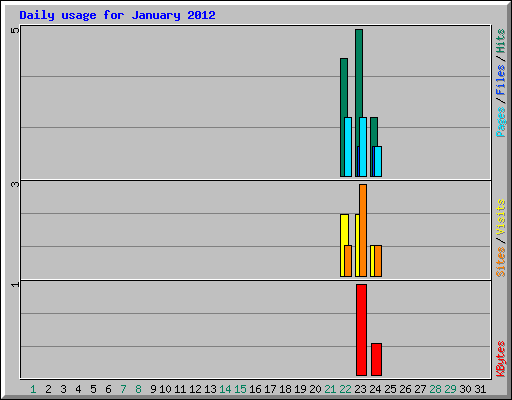
Task: Click day label '14' on the x-axis
Action: (225, 389)
